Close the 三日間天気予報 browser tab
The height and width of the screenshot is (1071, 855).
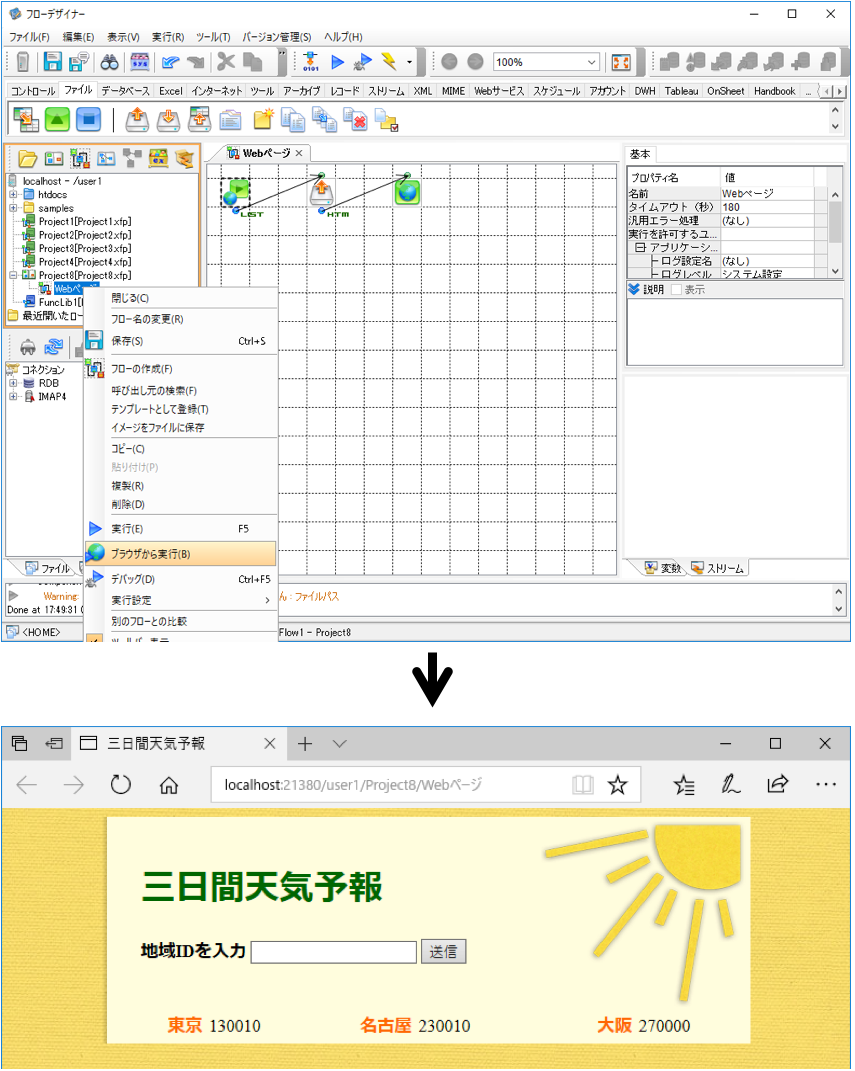pos(269,743)
